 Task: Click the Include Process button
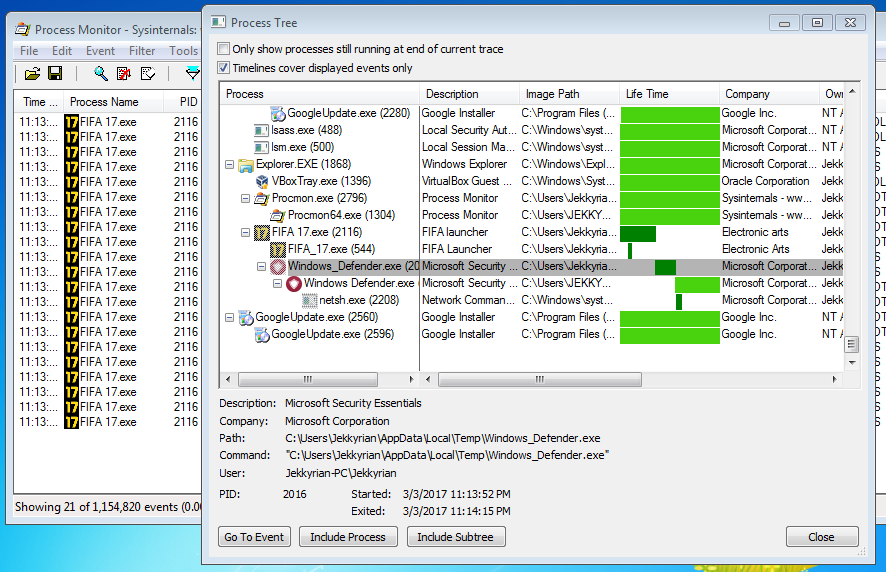click(348, 537)
